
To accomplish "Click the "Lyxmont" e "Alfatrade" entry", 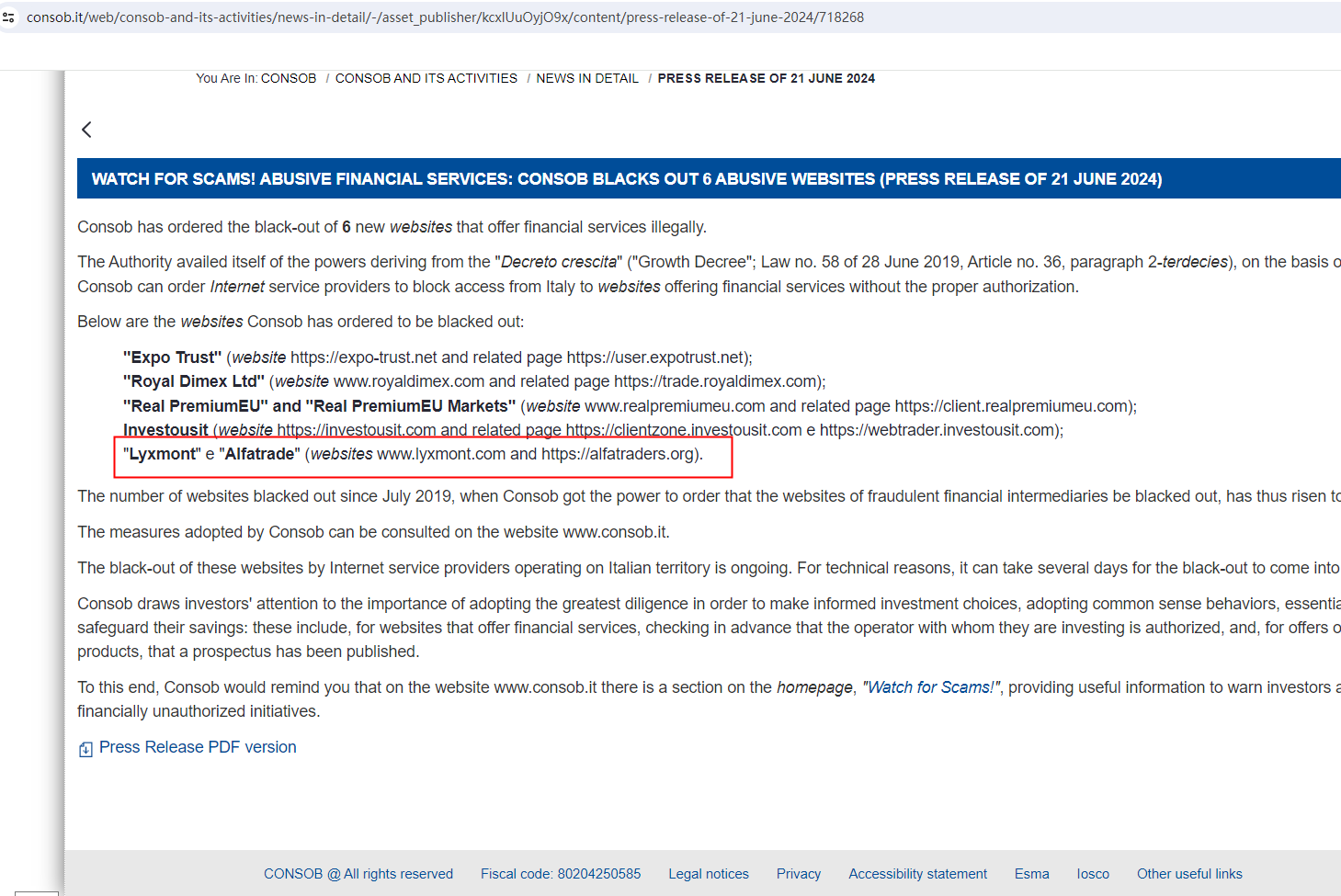I will click(413, 454).
